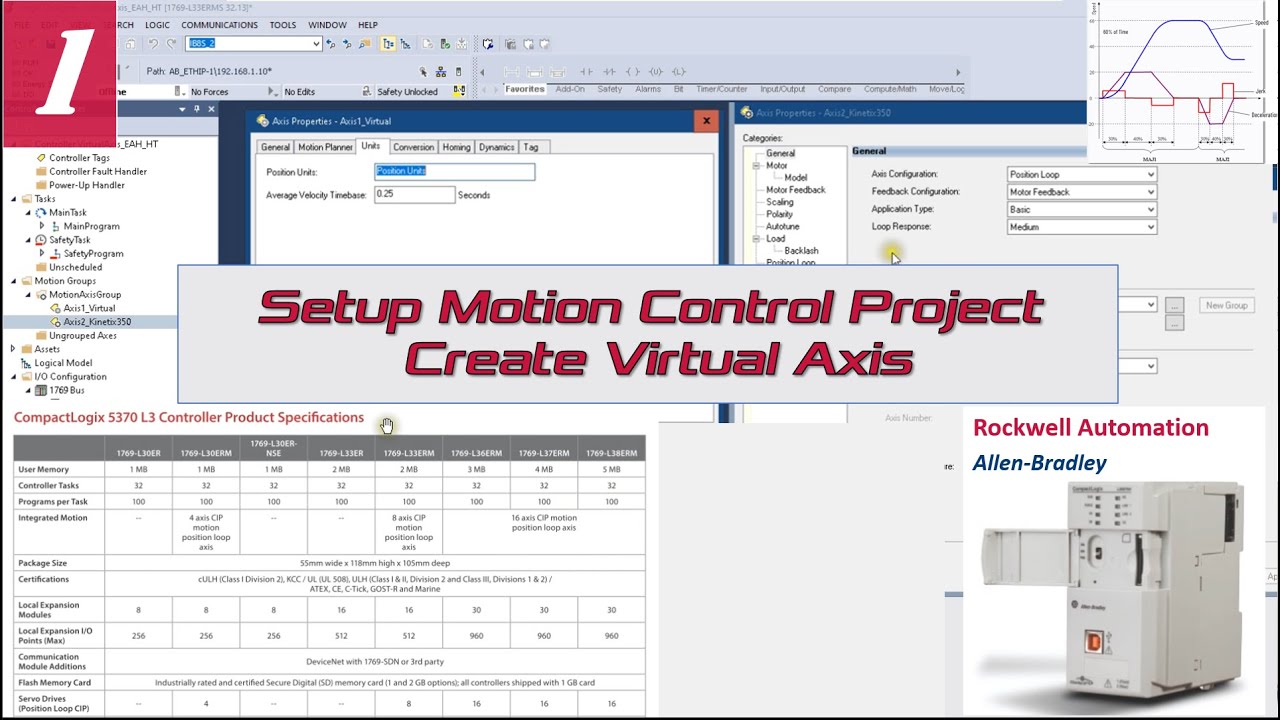Click the yellow safety signature icon
This screenshot has height=720, width=1280.
pos(459,91)
